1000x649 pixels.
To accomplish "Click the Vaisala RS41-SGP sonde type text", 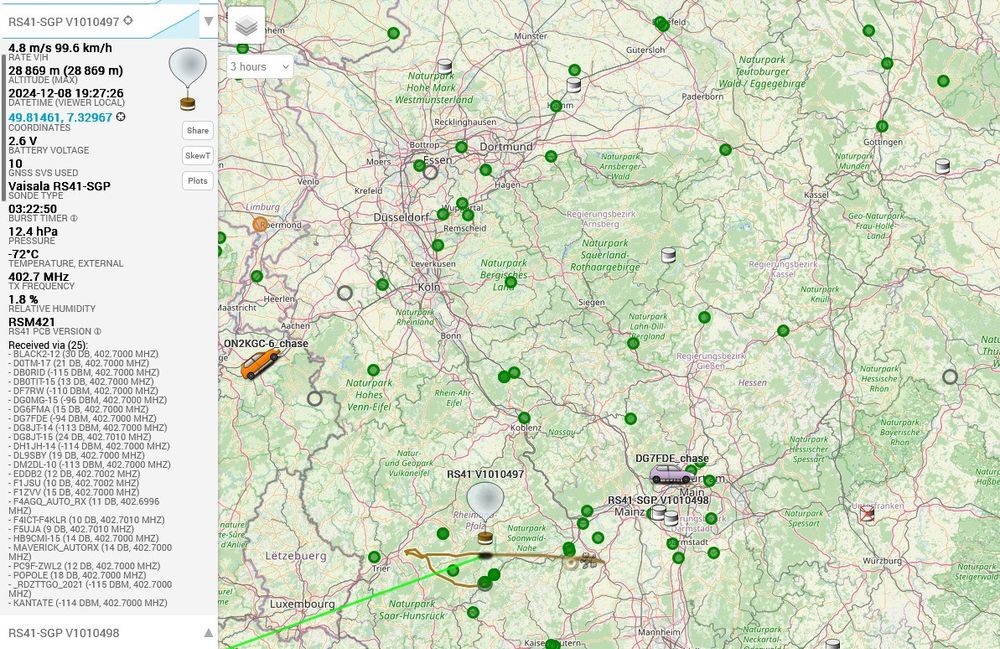I will tap(59, 186).
